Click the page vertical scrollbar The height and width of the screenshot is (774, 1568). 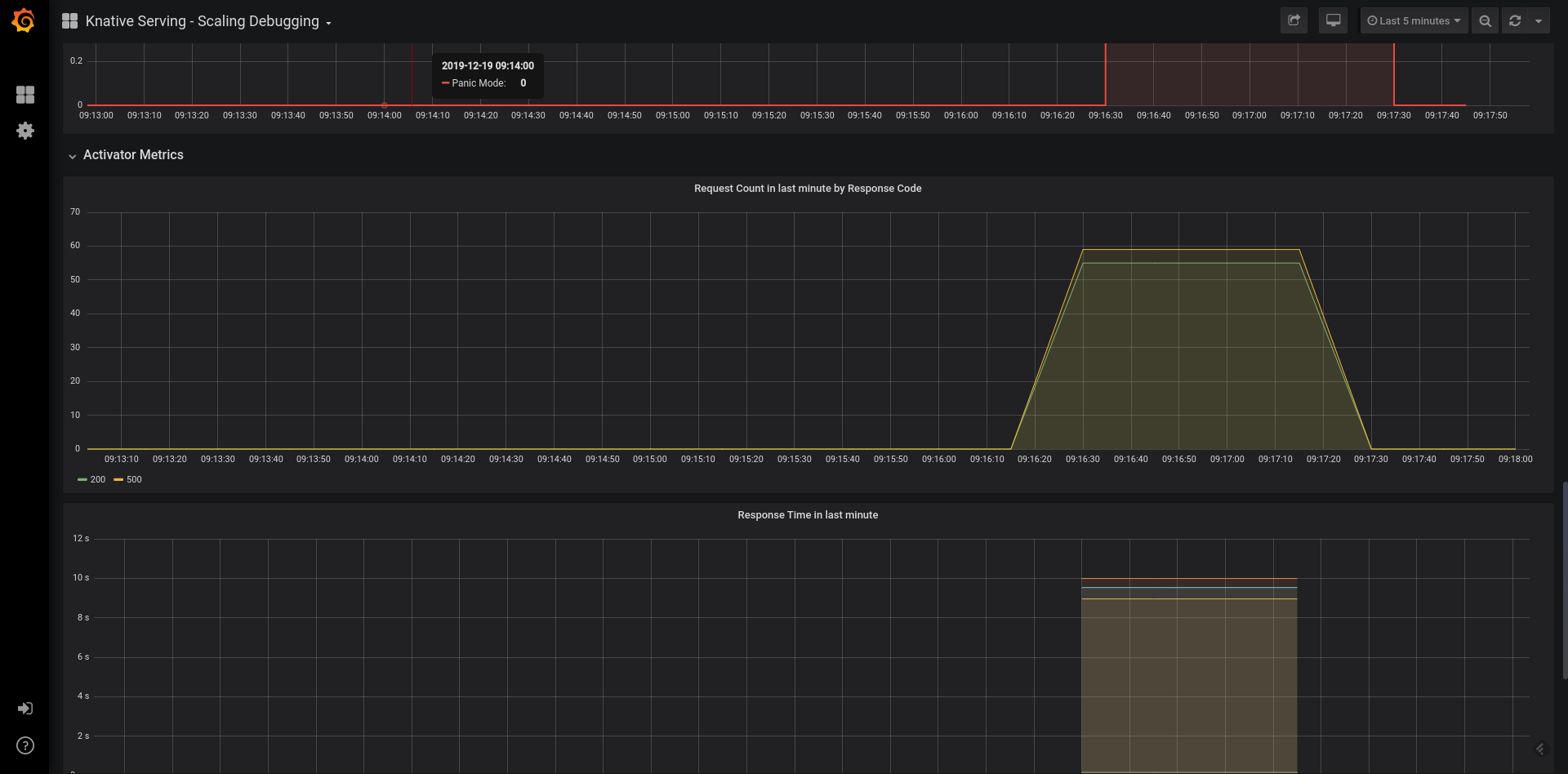point(1565,580)
